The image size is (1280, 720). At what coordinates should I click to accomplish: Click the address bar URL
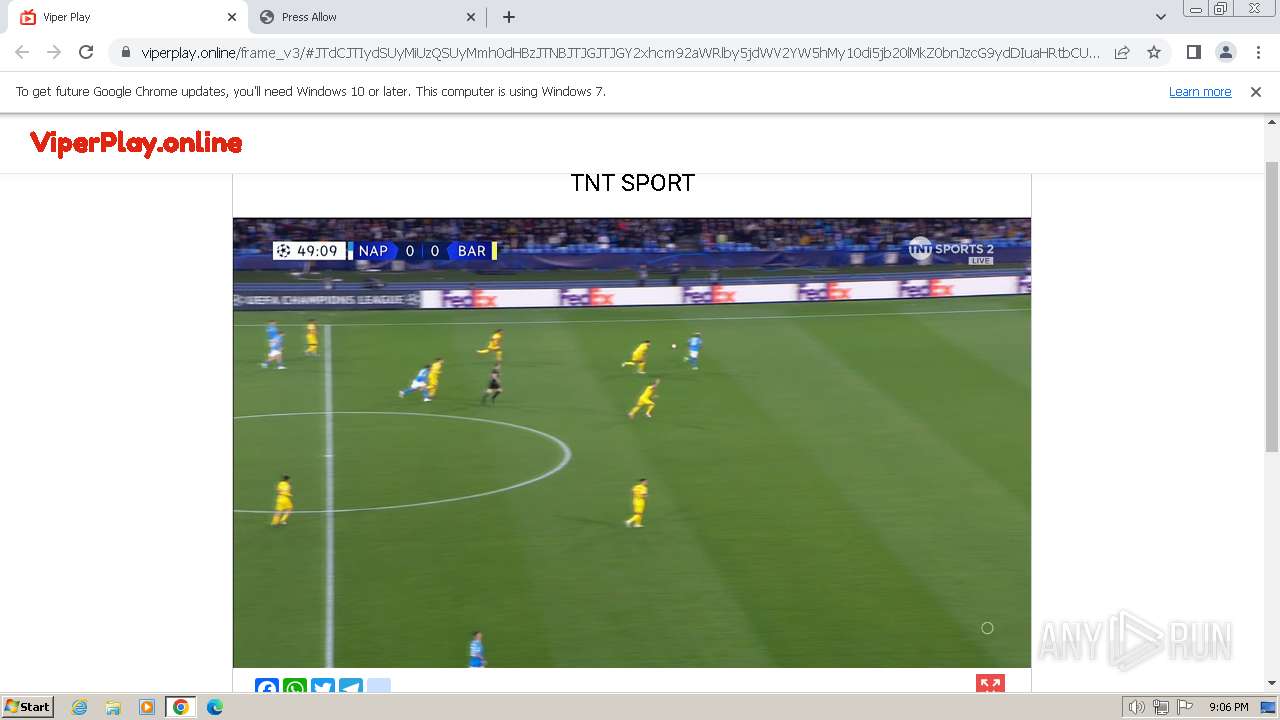[620, 52]
